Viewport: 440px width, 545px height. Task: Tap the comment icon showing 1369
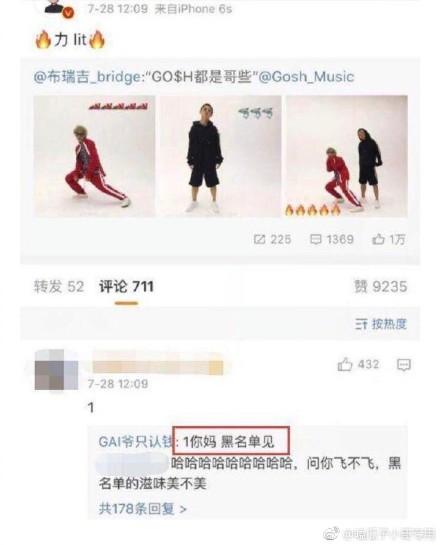tap(316, 239)
